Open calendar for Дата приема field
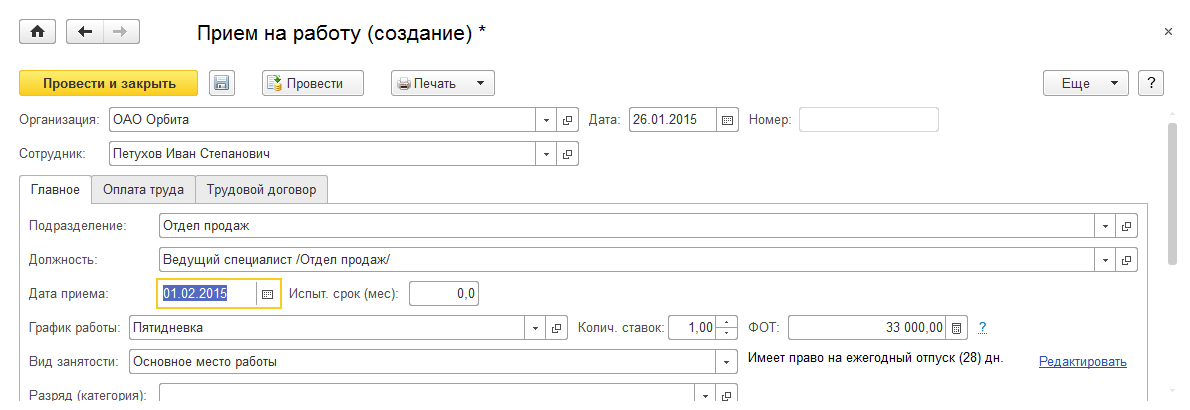 tap(267, 294)
